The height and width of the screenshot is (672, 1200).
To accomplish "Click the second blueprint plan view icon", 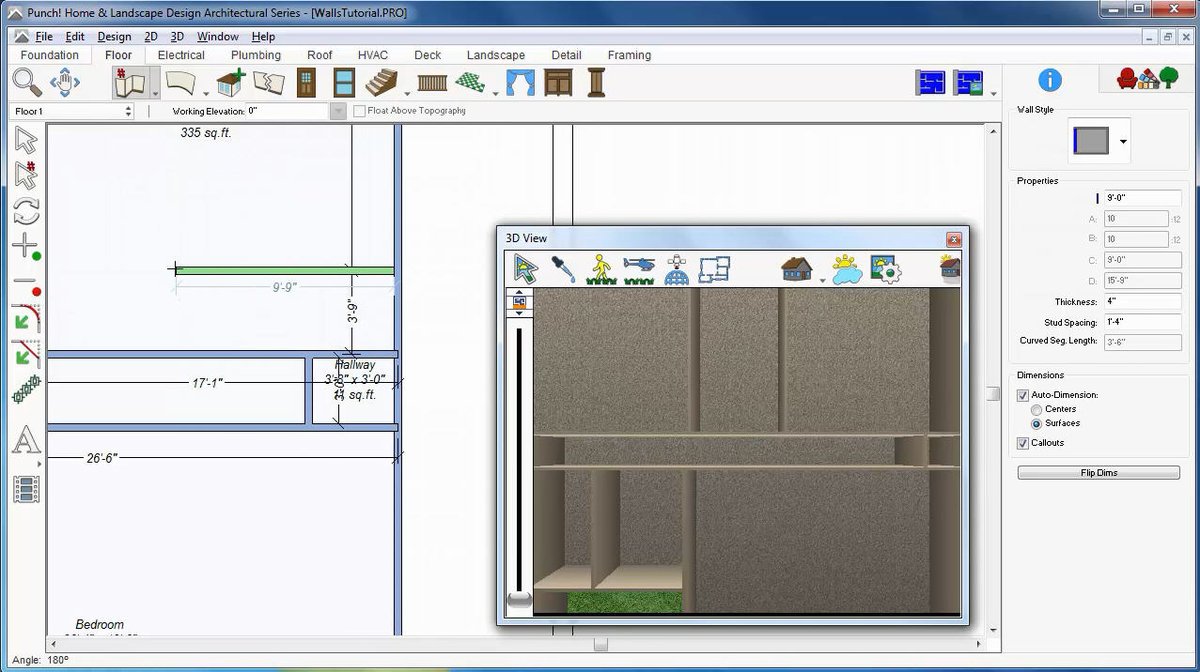I will point(968,82).
